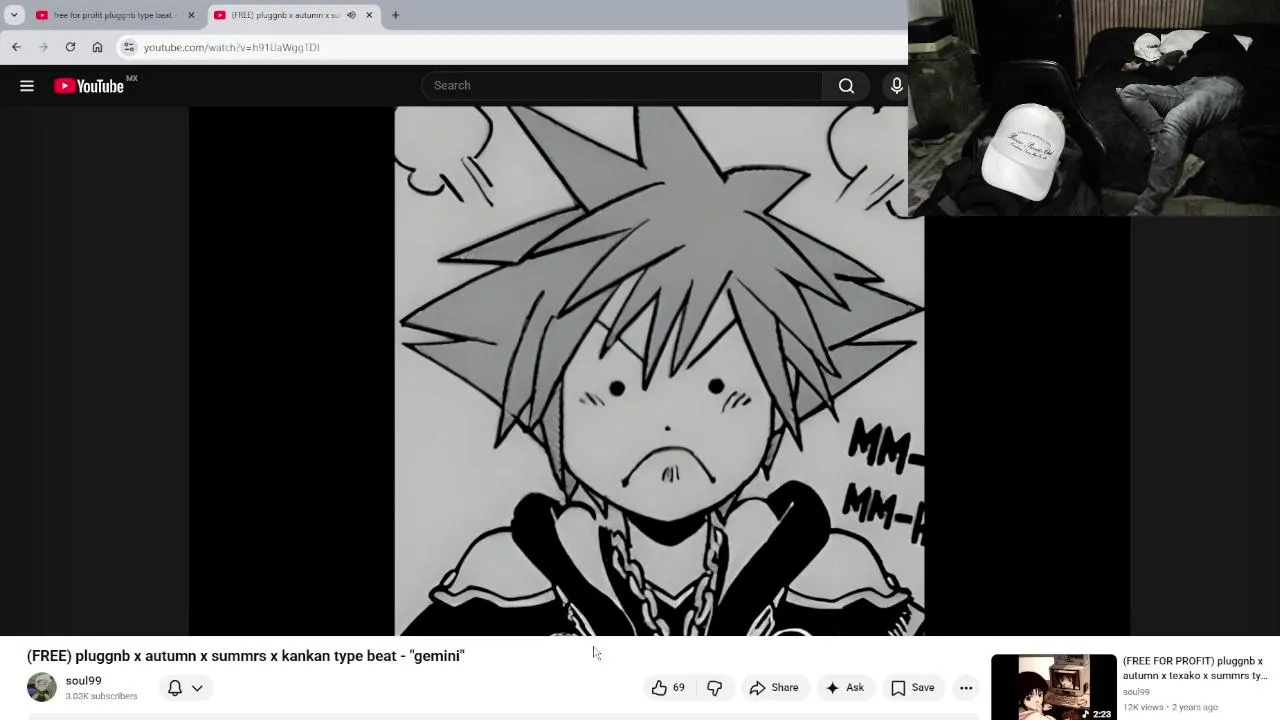1280x720 pixels.
Task: Open a new browser tab
Action: point(395,15)
